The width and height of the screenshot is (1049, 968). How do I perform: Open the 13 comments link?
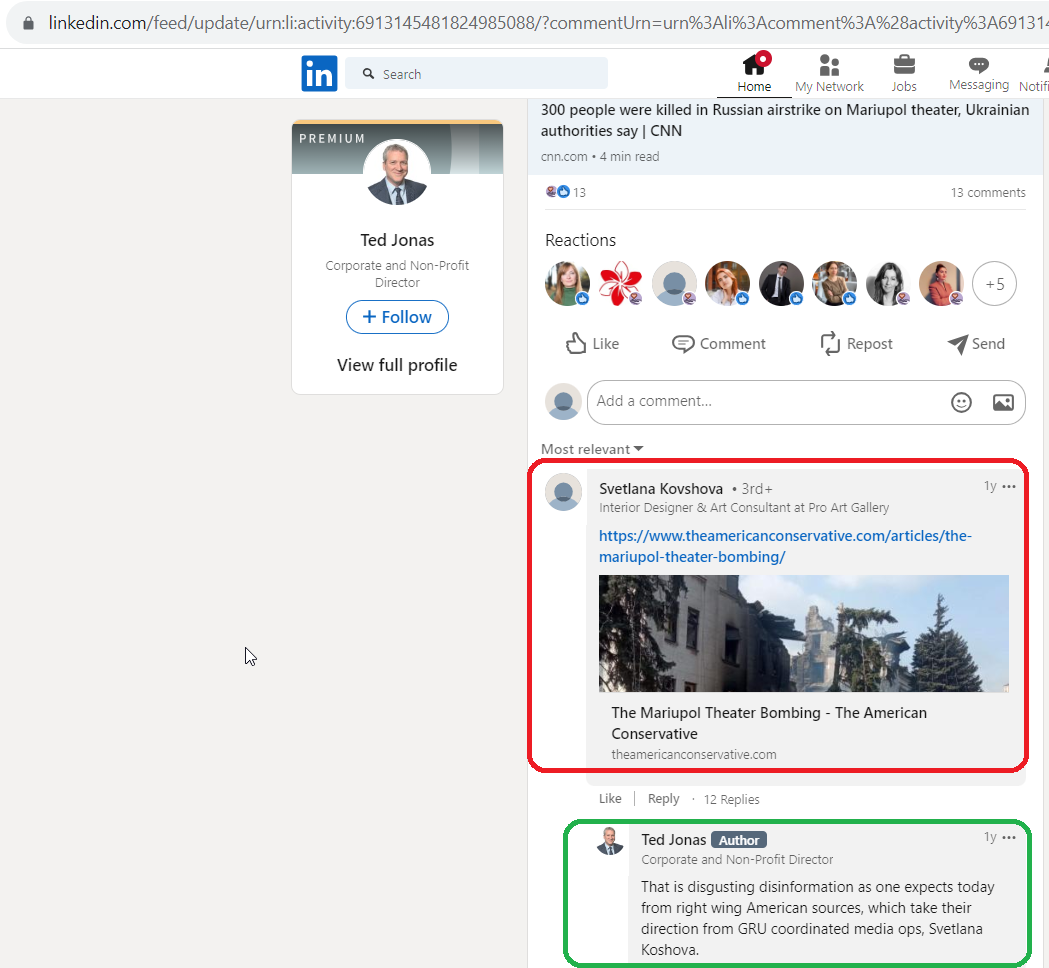[x=987, y=193]
